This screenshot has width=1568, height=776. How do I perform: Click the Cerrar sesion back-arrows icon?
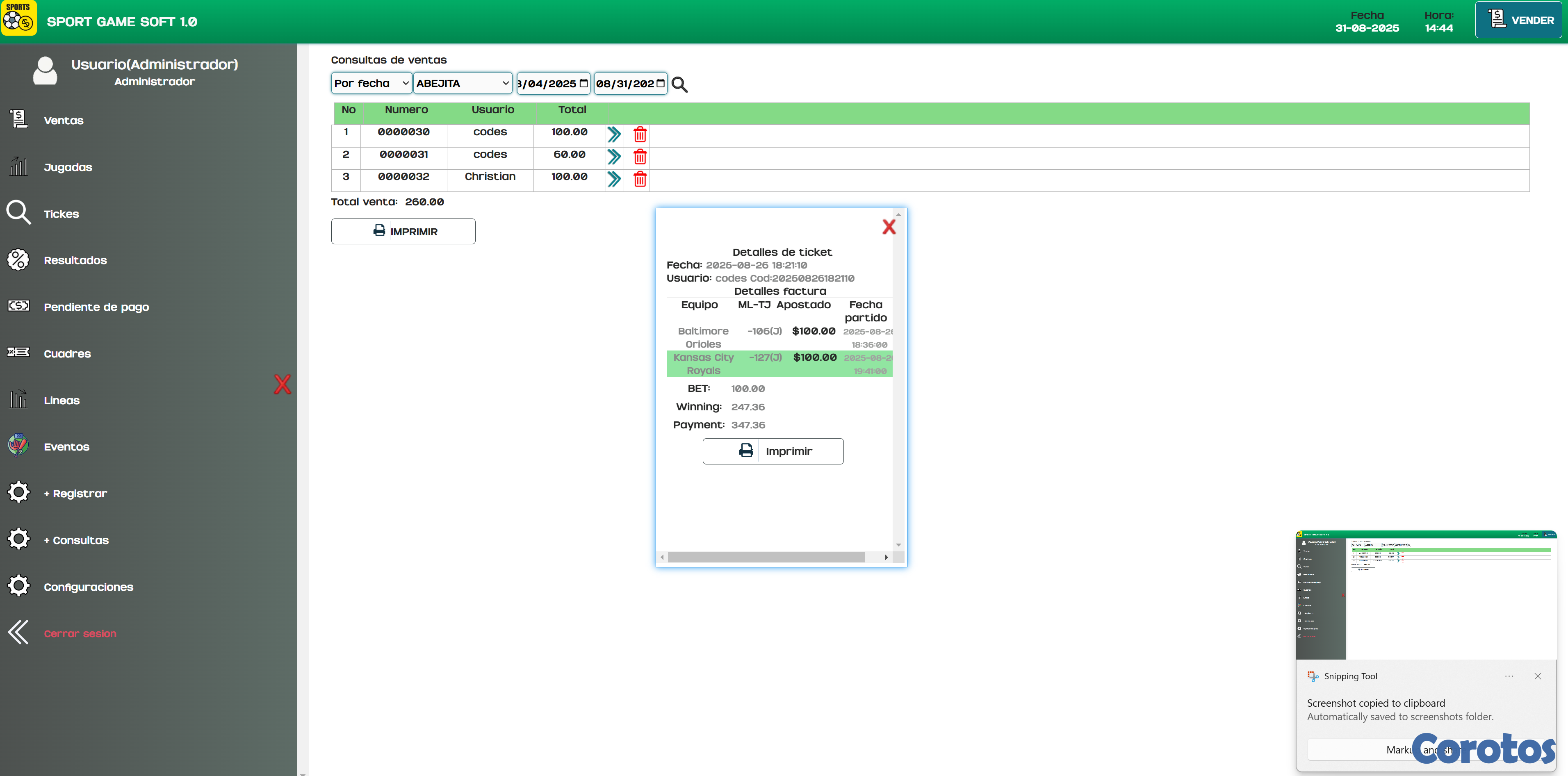(18, 633)
